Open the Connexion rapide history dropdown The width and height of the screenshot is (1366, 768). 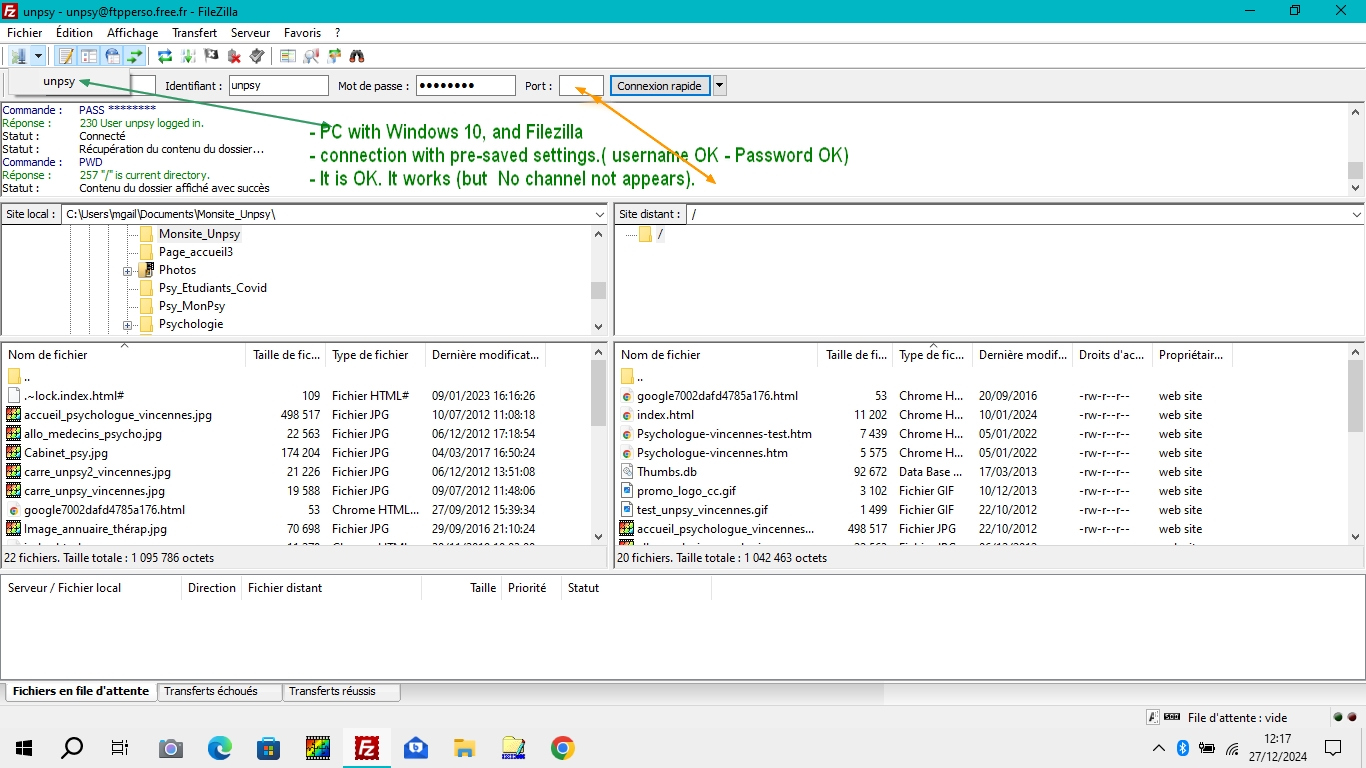tap(718, 85)
